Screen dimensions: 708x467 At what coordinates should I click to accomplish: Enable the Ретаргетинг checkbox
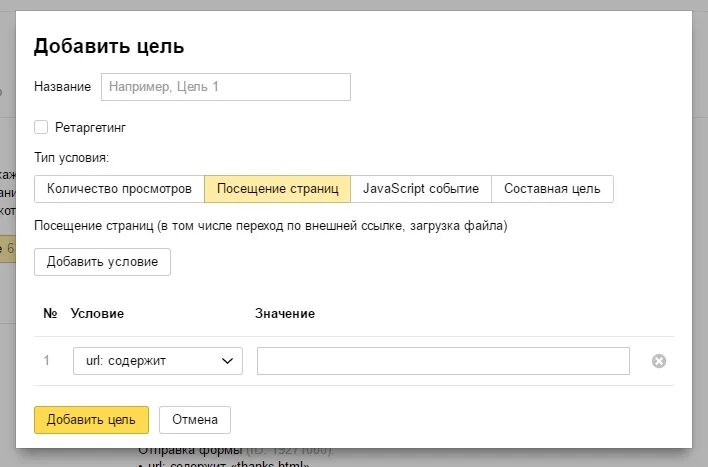coord(41,127)
